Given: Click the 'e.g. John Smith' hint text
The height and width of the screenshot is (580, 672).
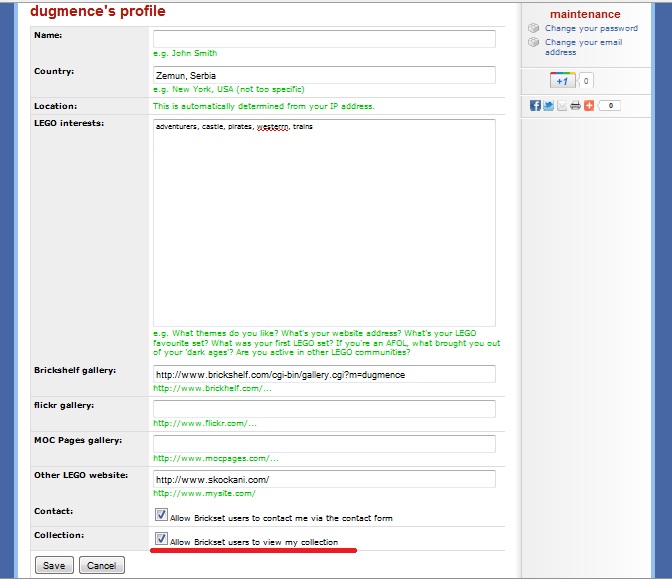Looking at the screenshot, I should (x=185, y=53).
